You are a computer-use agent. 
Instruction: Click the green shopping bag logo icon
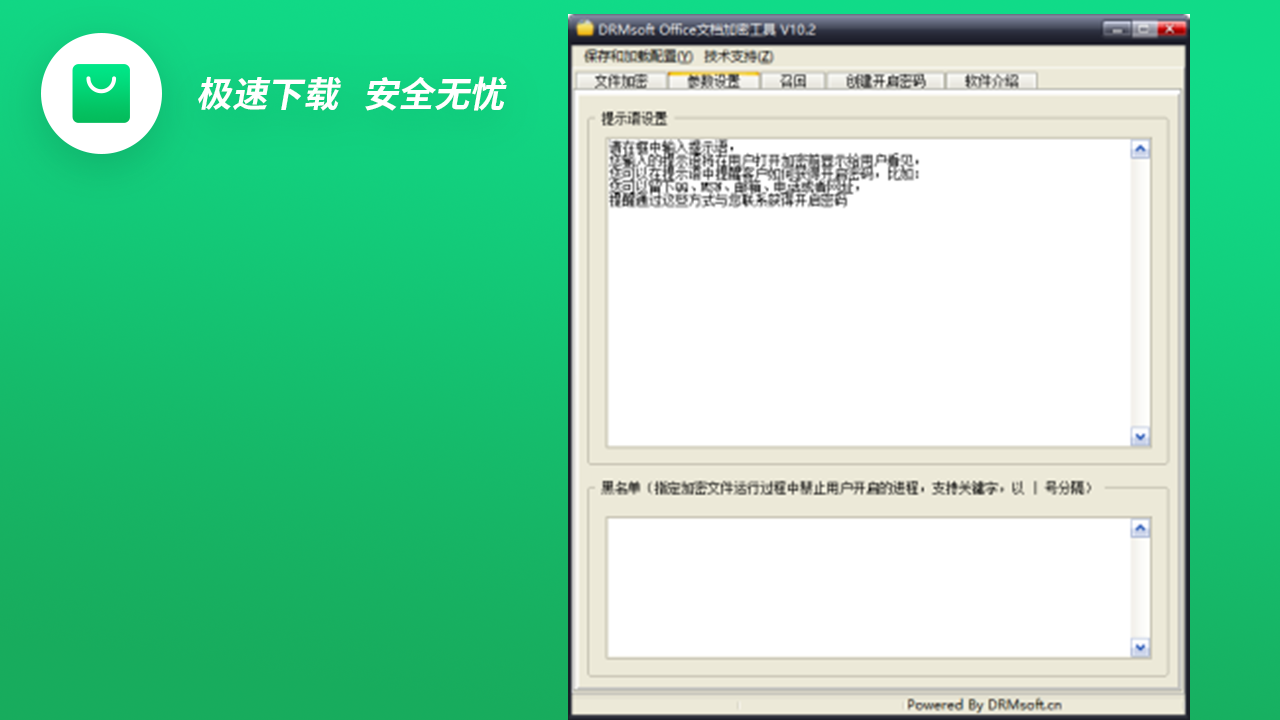coord(101,93)
